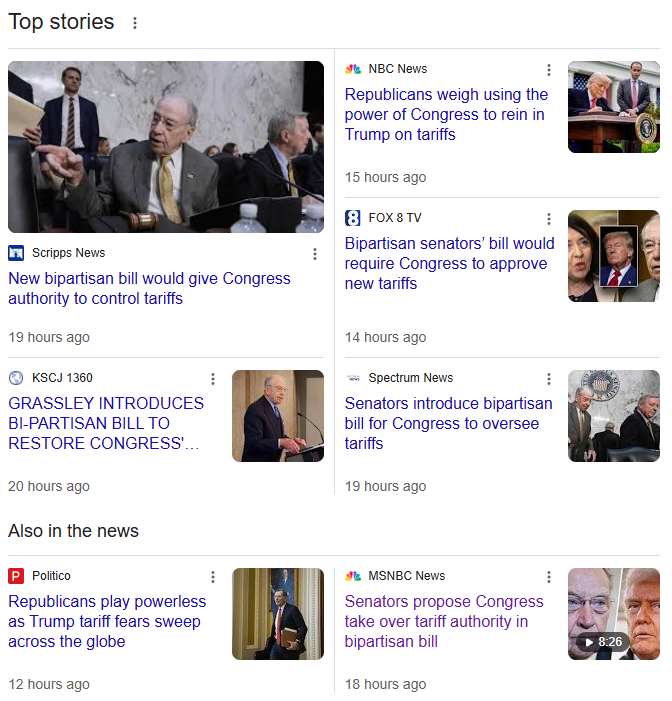The image size is (672, 701).
Task: Open more options for the FOX 8 TV story
Action: coord(549,219)
